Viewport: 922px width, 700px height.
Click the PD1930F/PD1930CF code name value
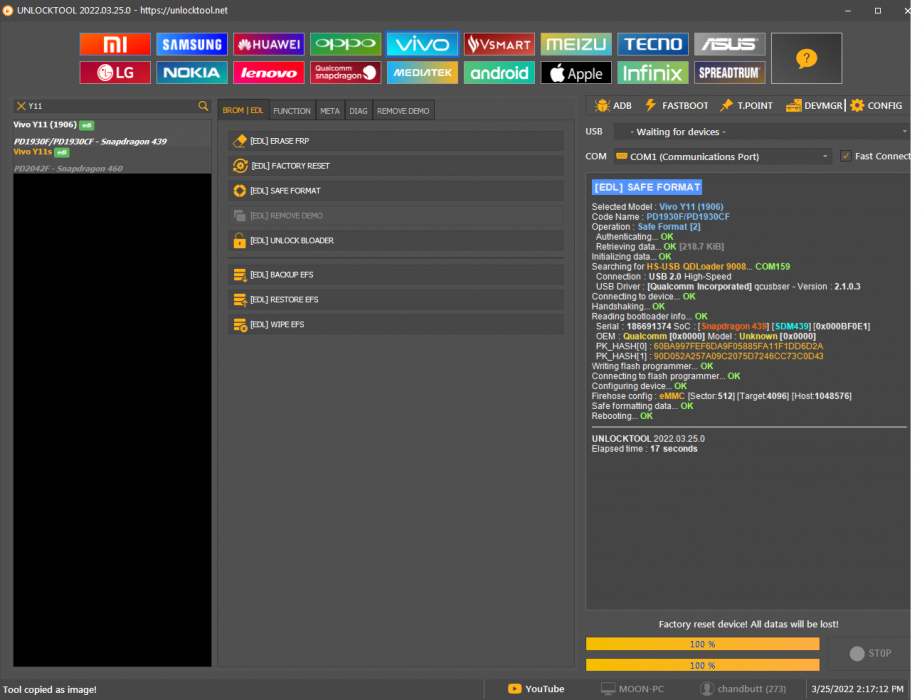(x=688, y=216)
